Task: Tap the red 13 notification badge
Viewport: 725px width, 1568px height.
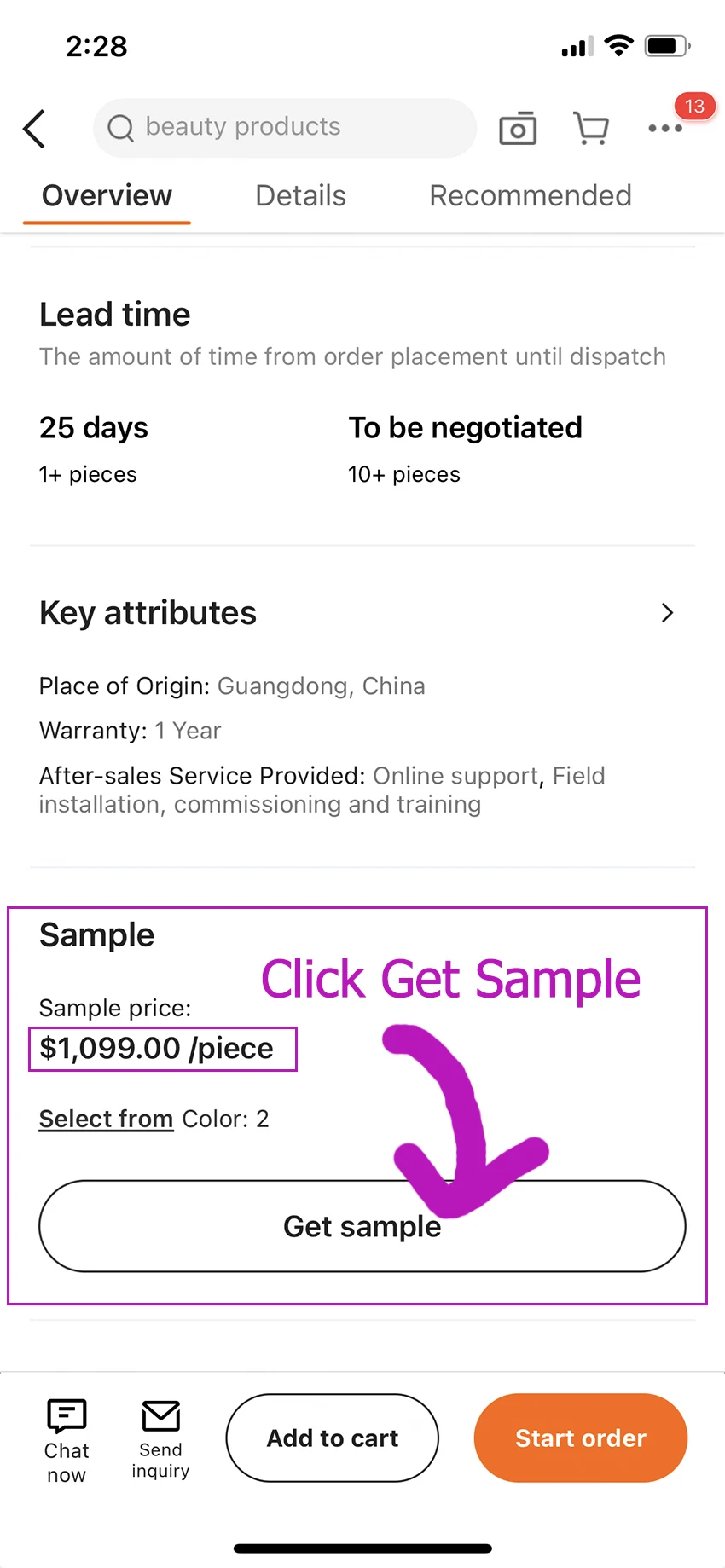Action: pyautogui.click(x=694, y=107)
